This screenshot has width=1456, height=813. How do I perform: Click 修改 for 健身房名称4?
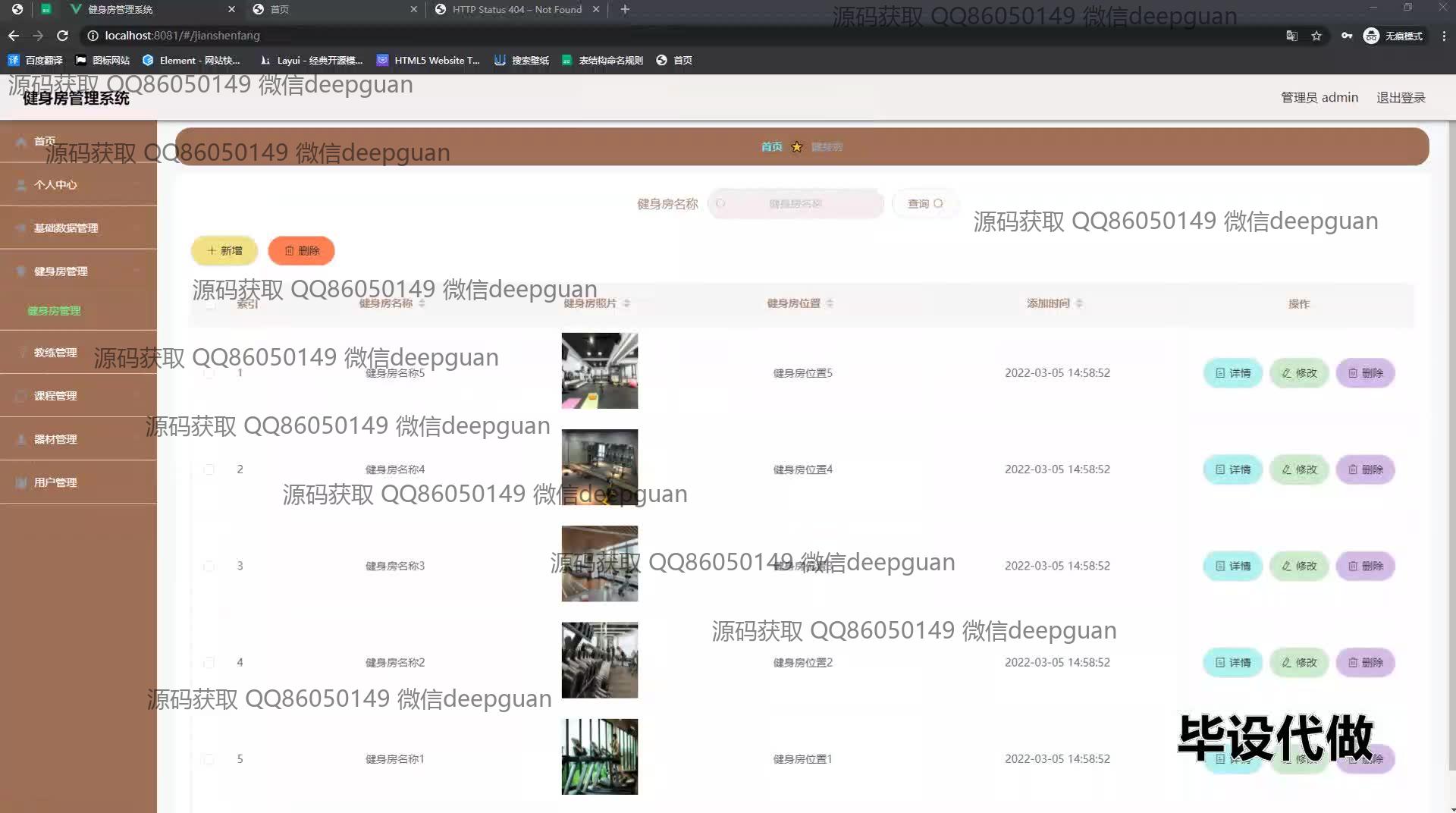tap(1299, 469)
